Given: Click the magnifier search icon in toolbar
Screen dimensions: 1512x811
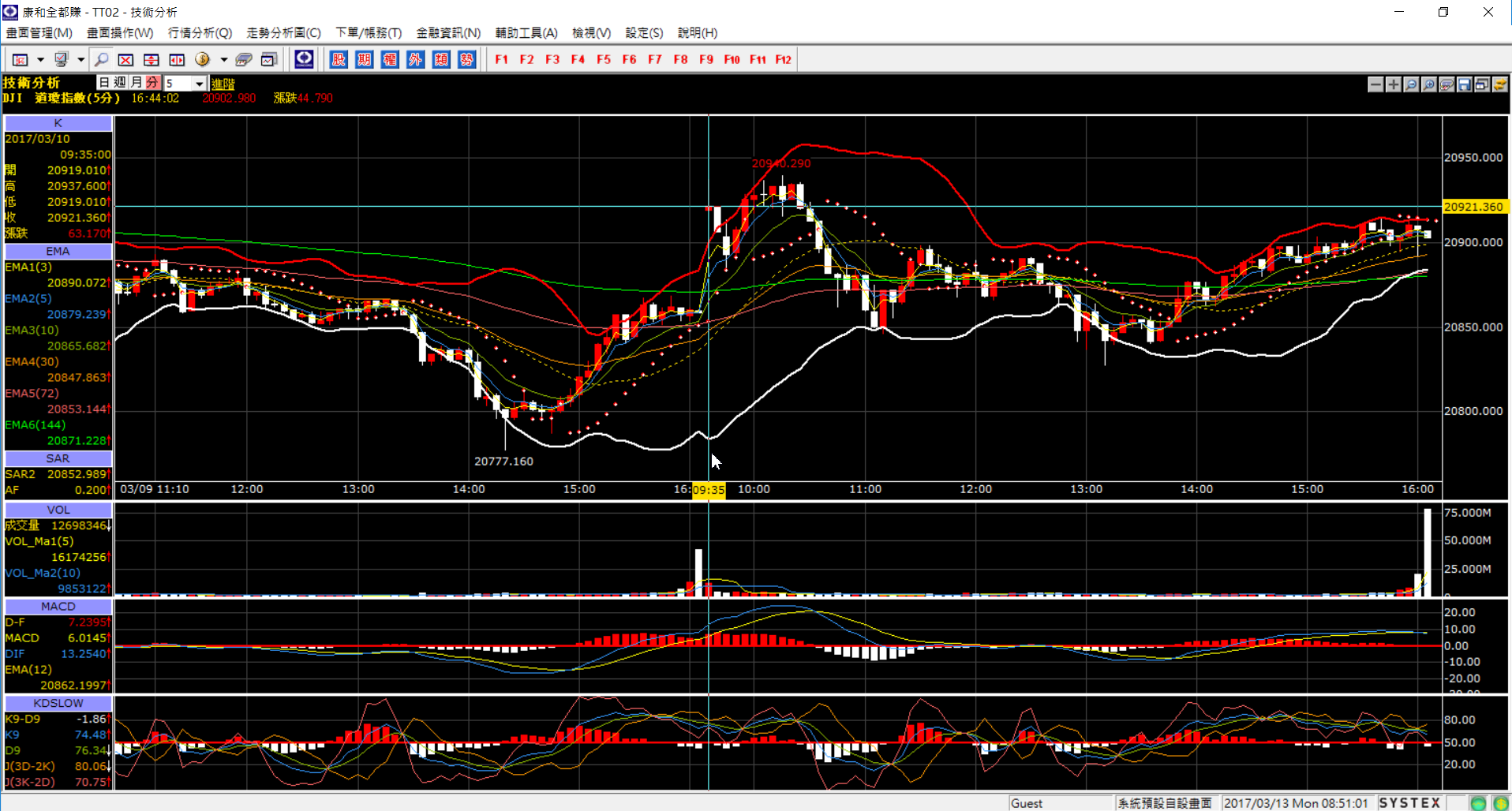Looking at the screenshot, I should click(101, 59).
